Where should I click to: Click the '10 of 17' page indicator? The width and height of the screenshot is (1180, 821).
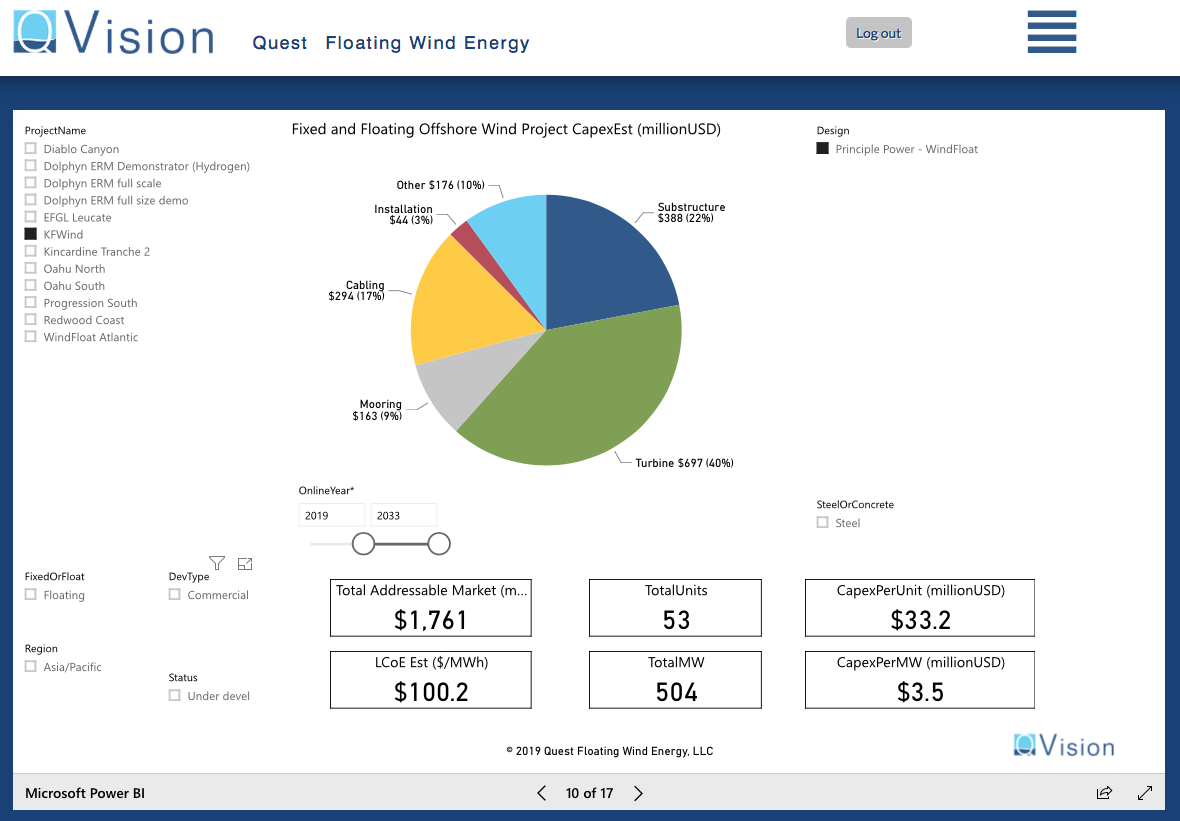click(589, 793)
